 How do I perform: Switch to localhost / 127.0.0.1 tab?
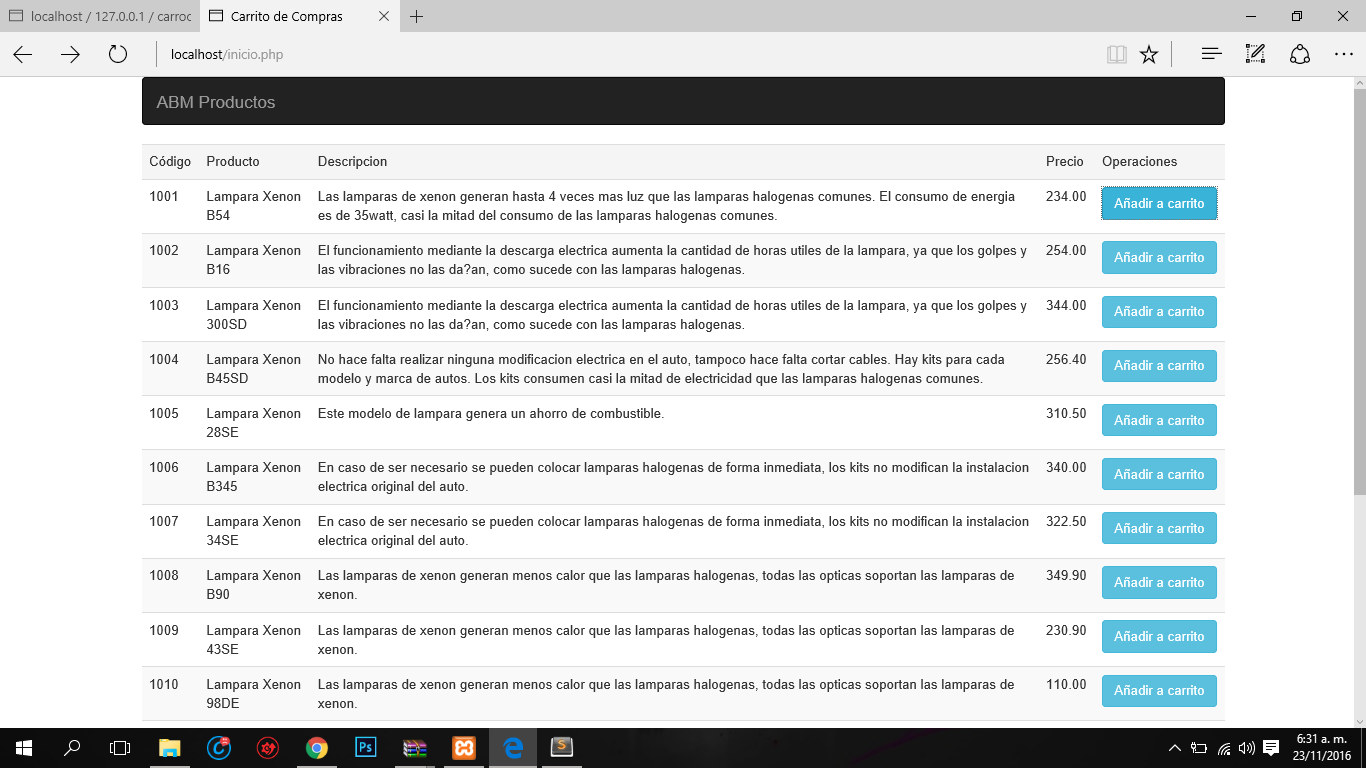[100, 16]
